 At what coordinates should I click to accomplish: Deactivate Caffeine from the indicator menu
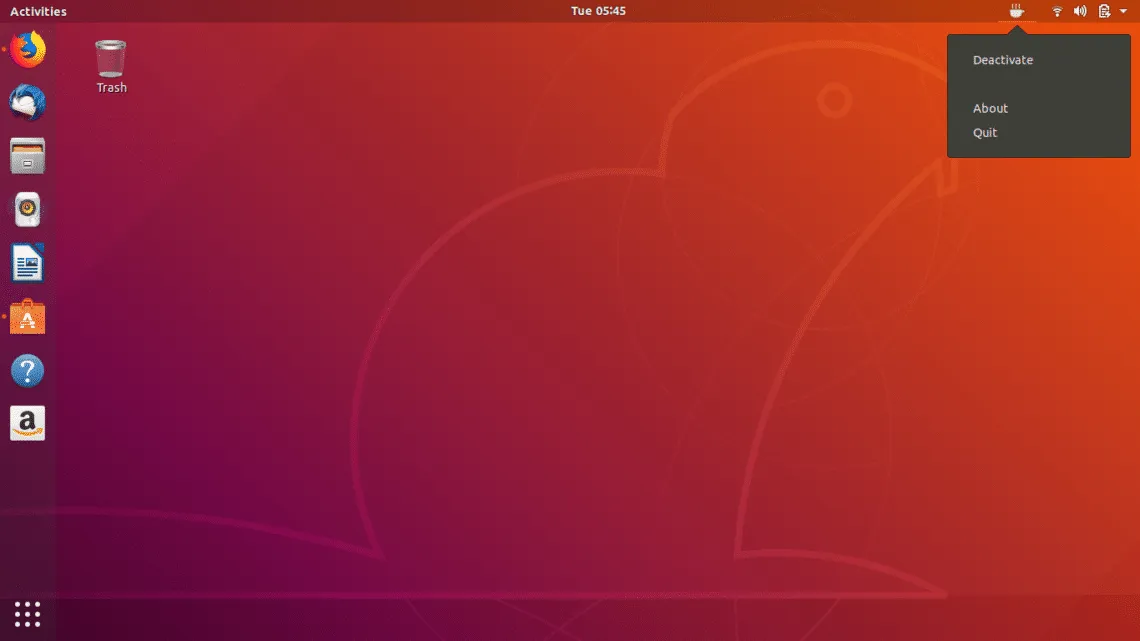1003,60
